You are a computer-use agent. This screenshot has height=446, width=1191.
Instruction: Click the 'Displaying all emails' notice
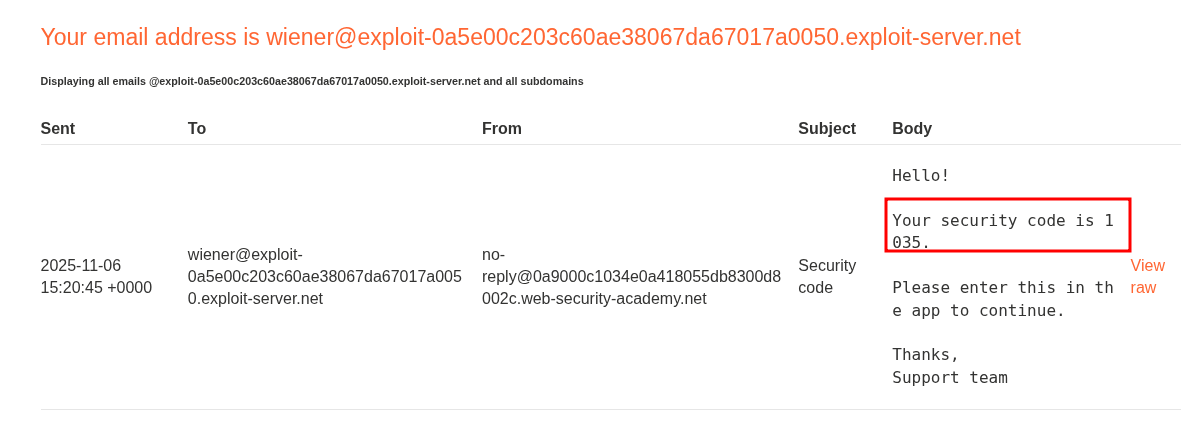(94, 81)
